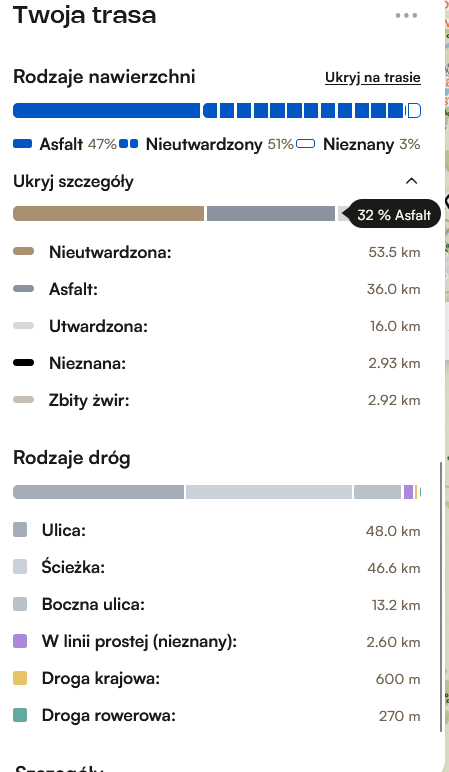The height and width of the screenshot is (772, 449).
Task: Click the dashed Nieutwardzony segment of blue bar
Action: click(x=303, y=110)
